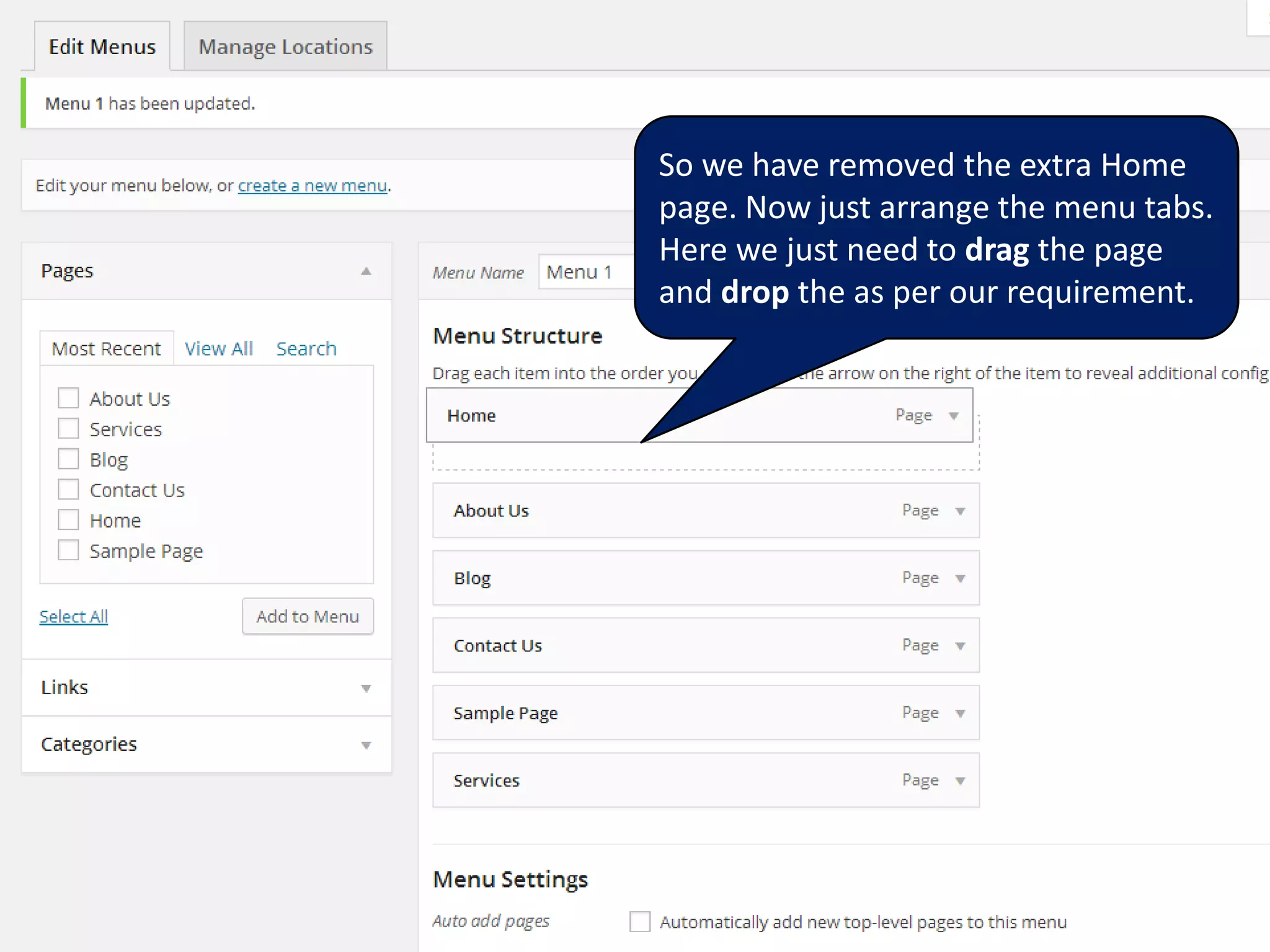Enable automatically add new top-level pages
Screen dimensions: 1270x952
(639, 922)
